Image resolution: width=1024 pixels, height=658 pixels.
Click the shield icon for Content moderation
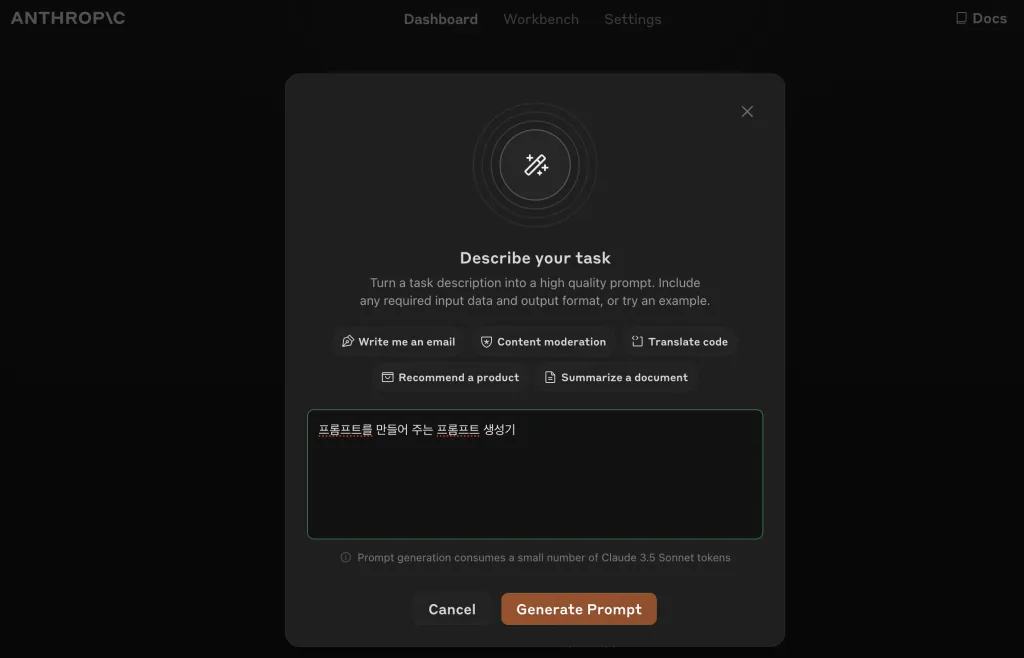pos(486,342)
